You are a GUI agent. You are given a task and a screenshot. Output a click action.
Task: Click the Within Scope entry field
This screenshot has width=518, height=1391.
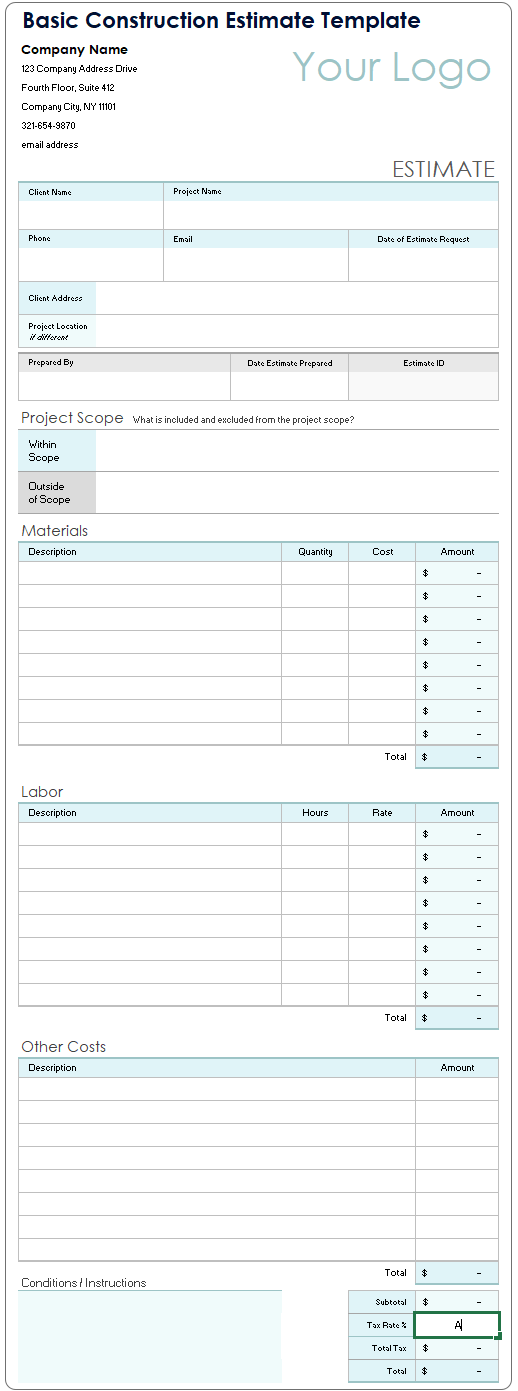point(297,451)
